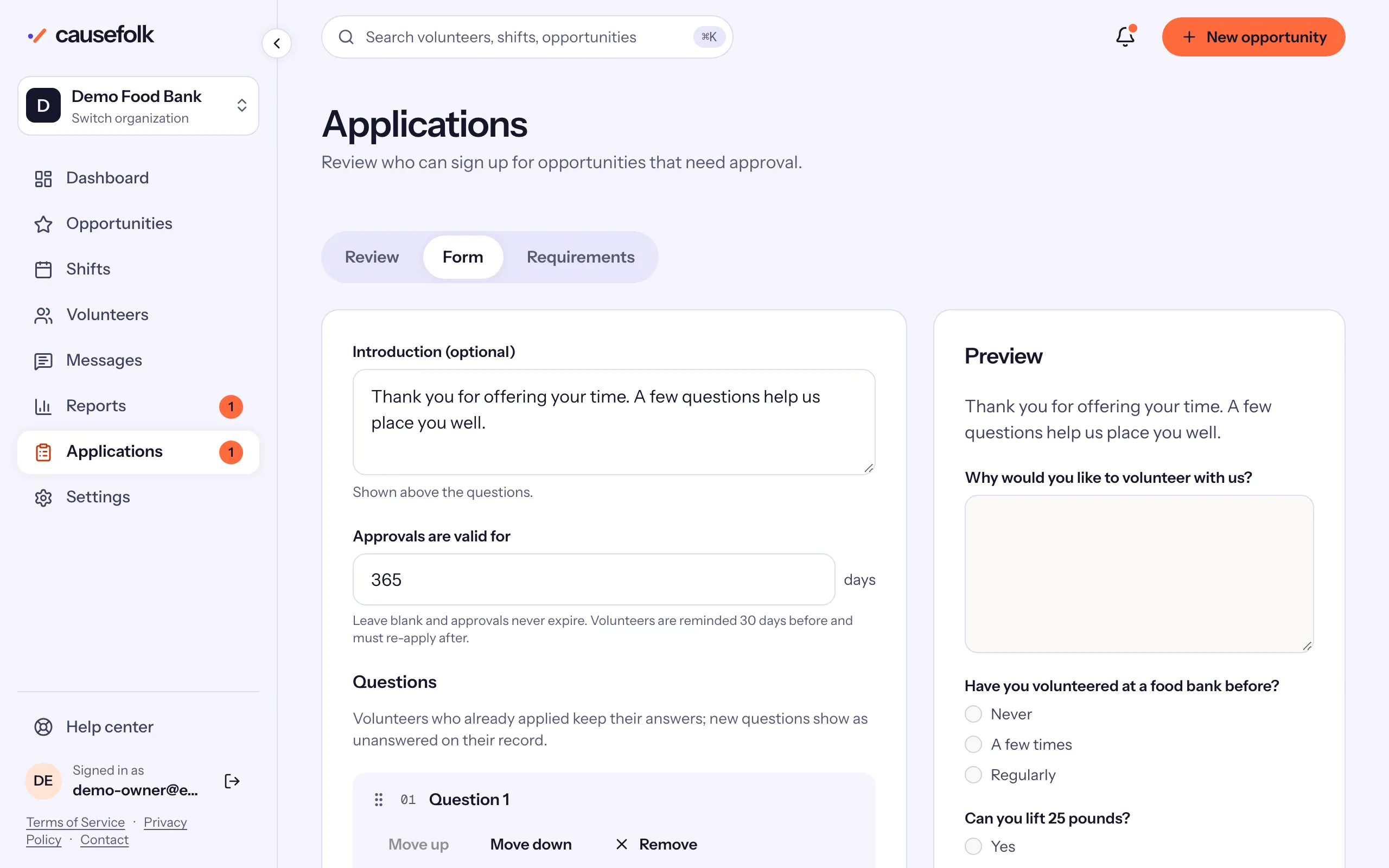Click the Move up button

pos(418,844)
